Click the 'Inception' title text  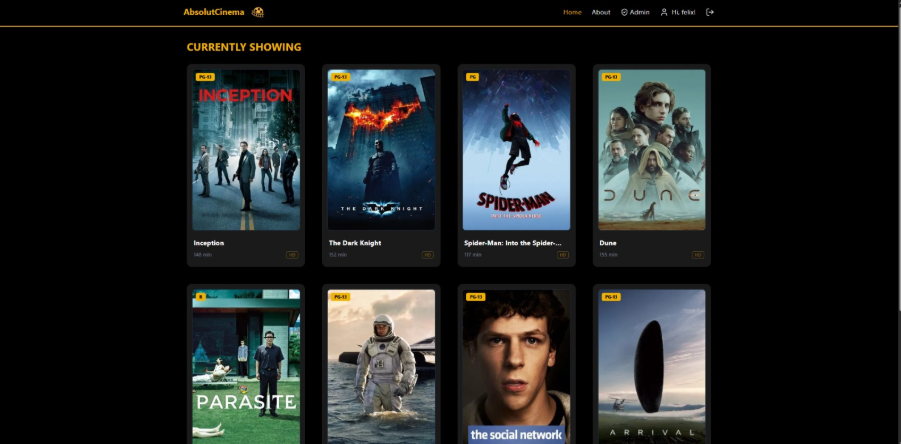pyautogui.click(x=209, y=243)
